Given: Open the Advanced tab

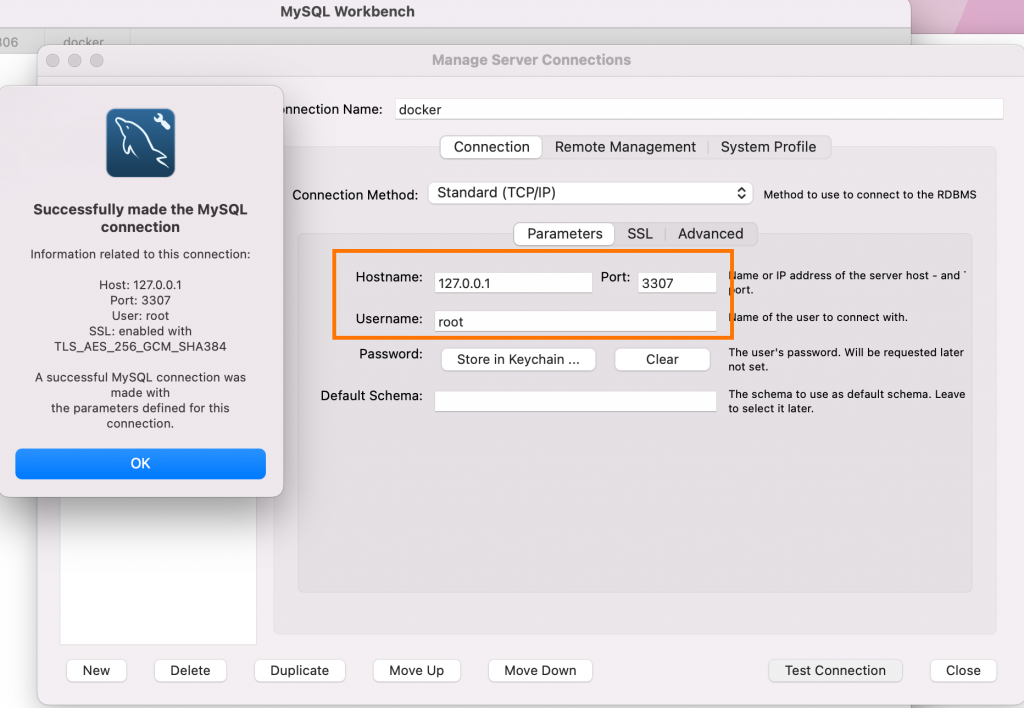Looking at the screenshot, I should click(710, 234).
